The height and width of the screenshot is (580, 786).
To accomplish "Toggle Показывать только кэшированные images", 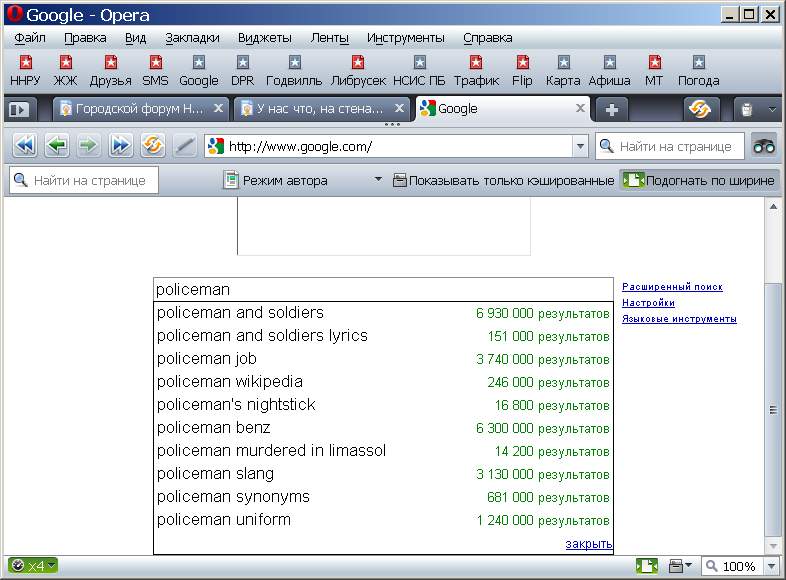I will [503, 180].
